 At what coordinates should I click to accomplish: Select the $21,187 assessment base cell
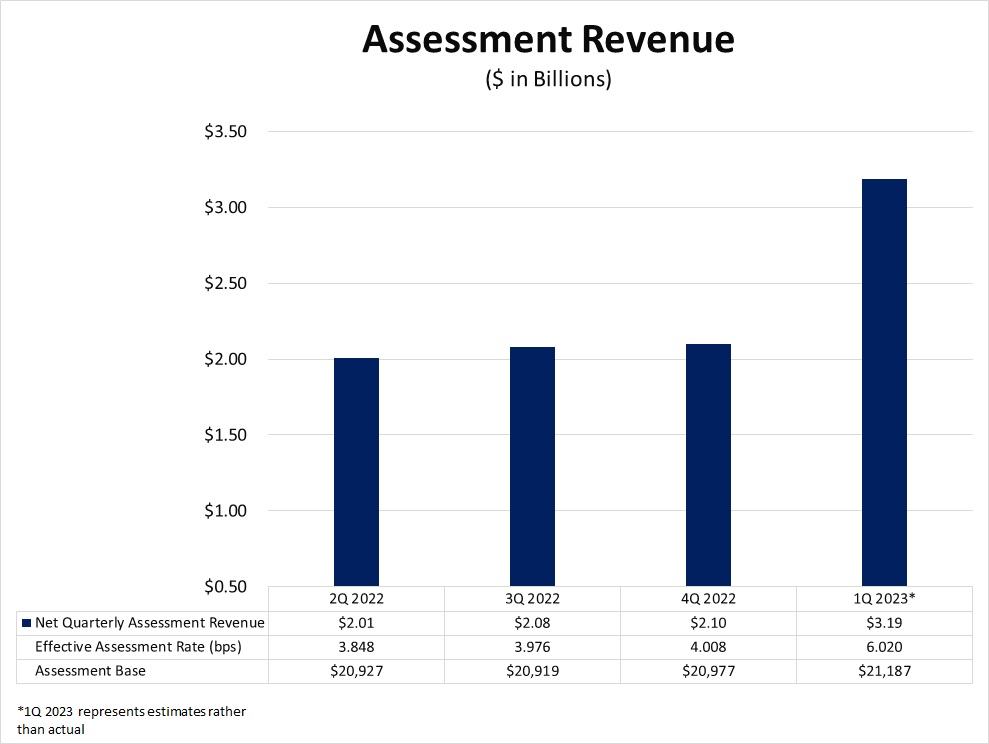tap(884, 671)
